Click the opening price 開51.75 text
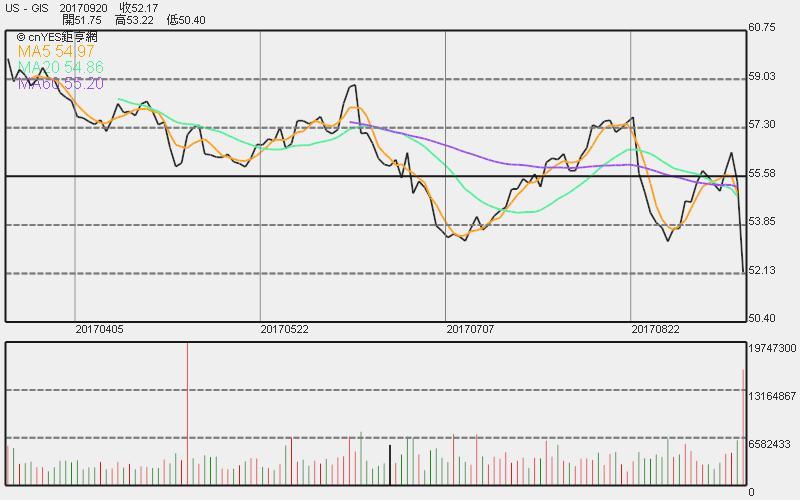Viewport: 800px width, 500px height. (x=84, y=20)
